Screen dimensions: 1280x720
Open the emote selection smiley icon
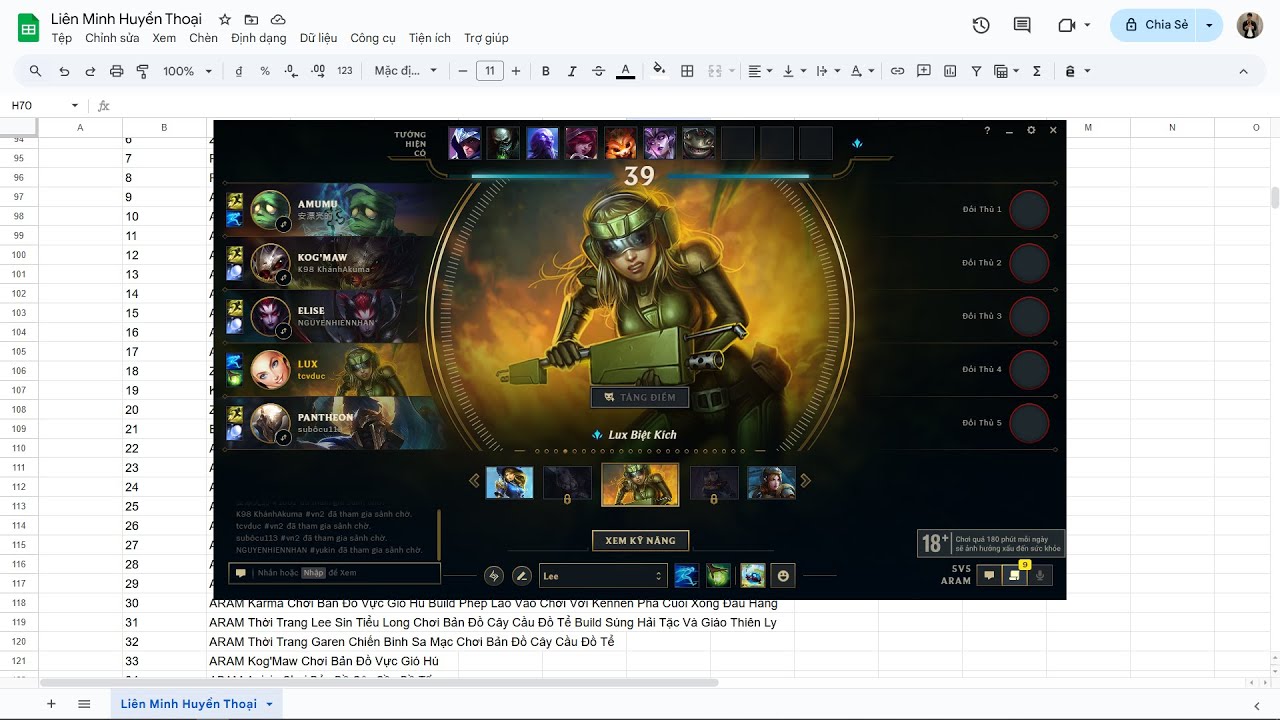(x=783, y=576)
